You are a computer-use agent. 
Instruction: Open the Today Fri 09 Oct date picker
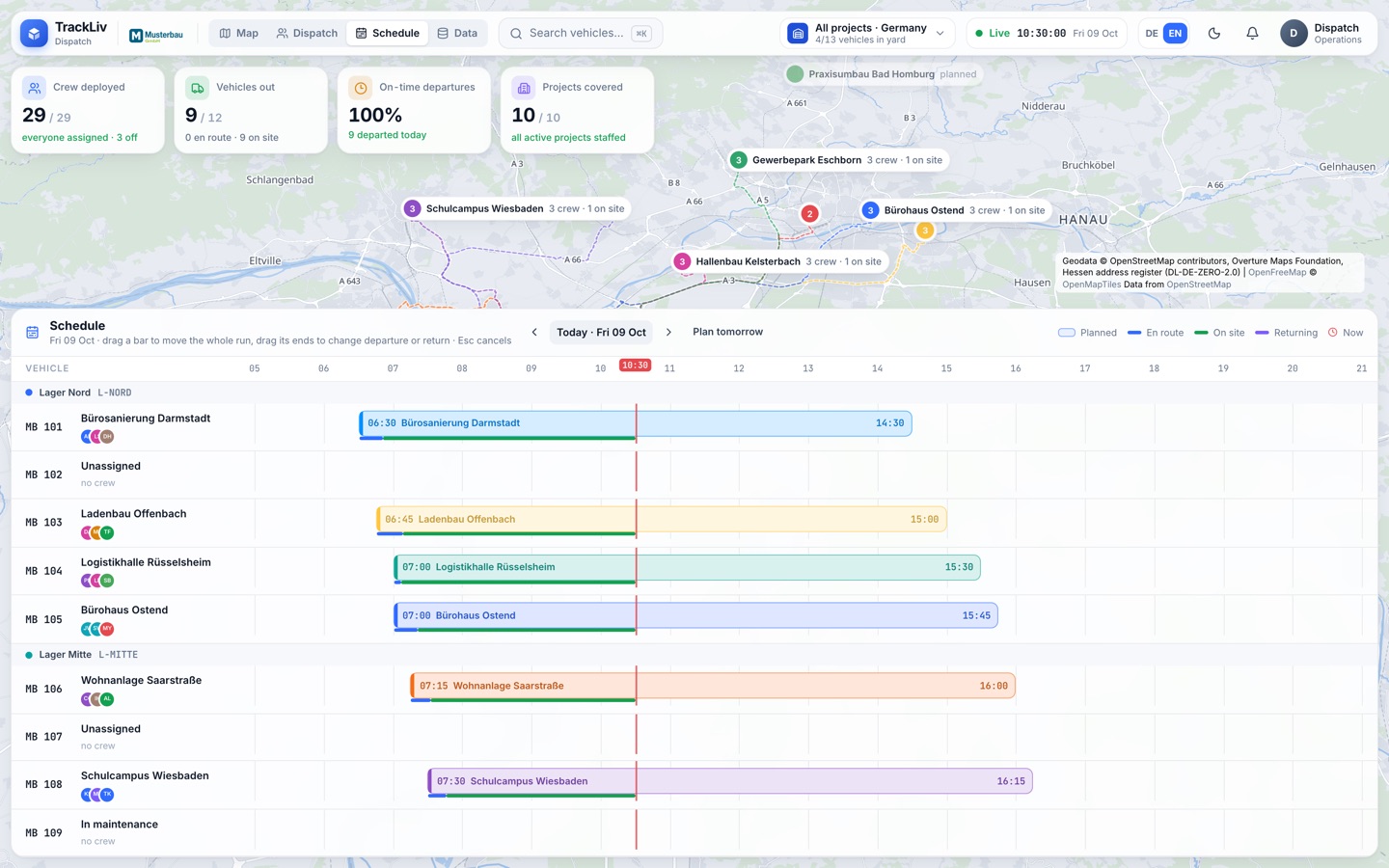(601, 332)
